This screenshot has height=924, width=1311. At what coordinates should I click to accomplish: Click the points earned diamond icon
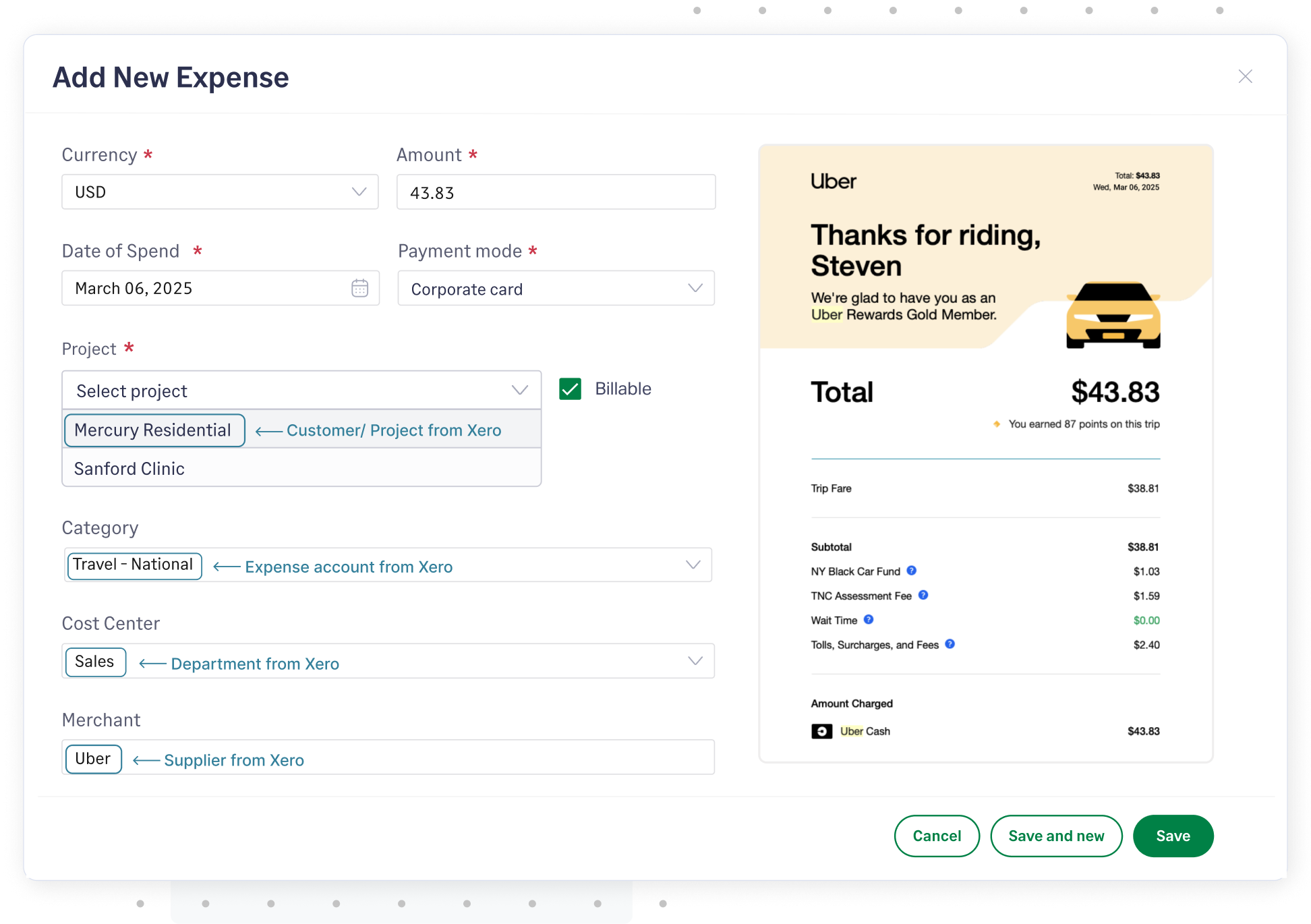pos(997,424)
